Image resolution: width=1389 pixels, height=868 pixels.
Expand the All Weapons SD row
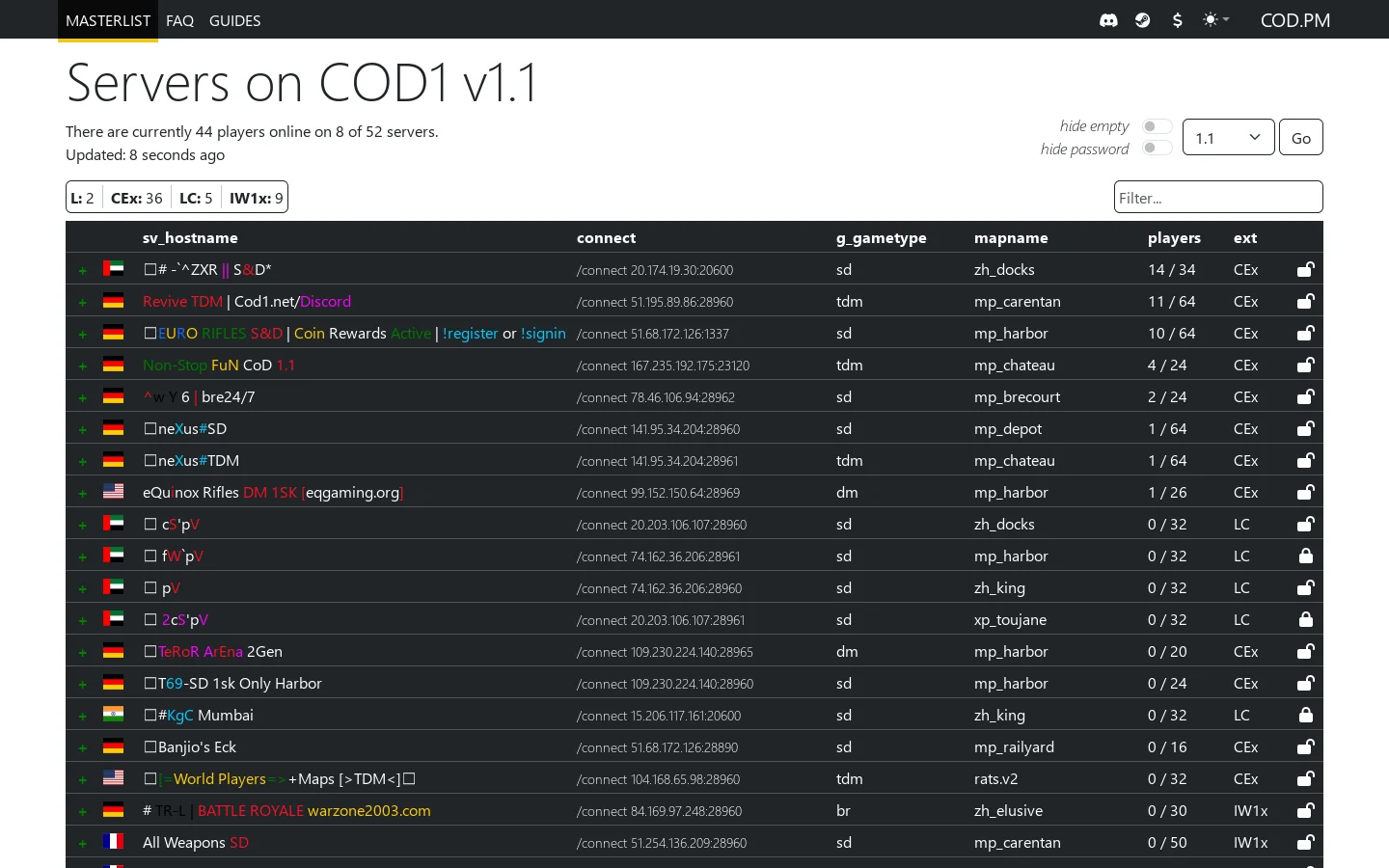[83, 844]
